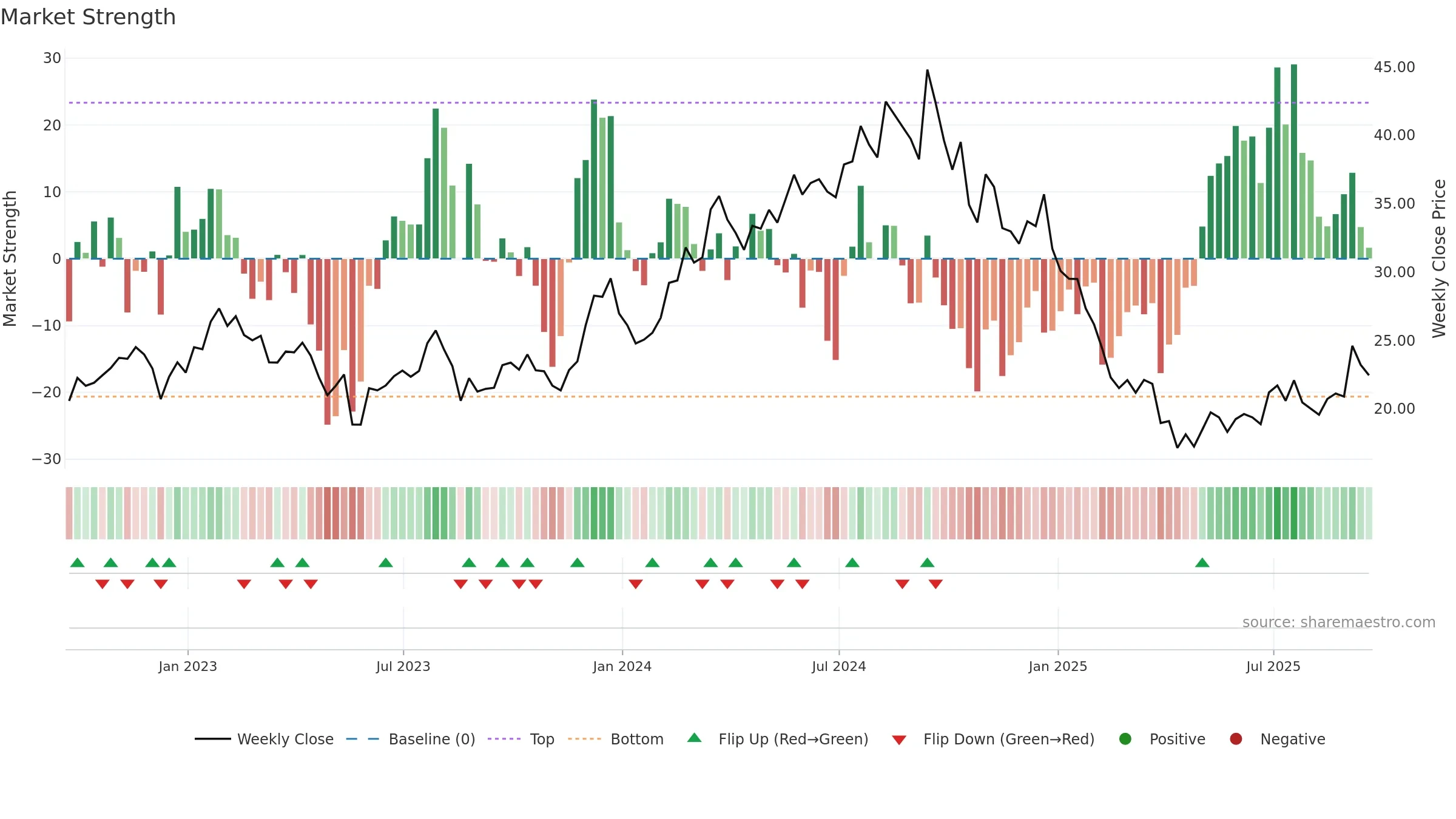This screenshot has height=819, width=1456.
Task: Click the red Flip Down triangle legend icon
Action: [x=899, y=740]
